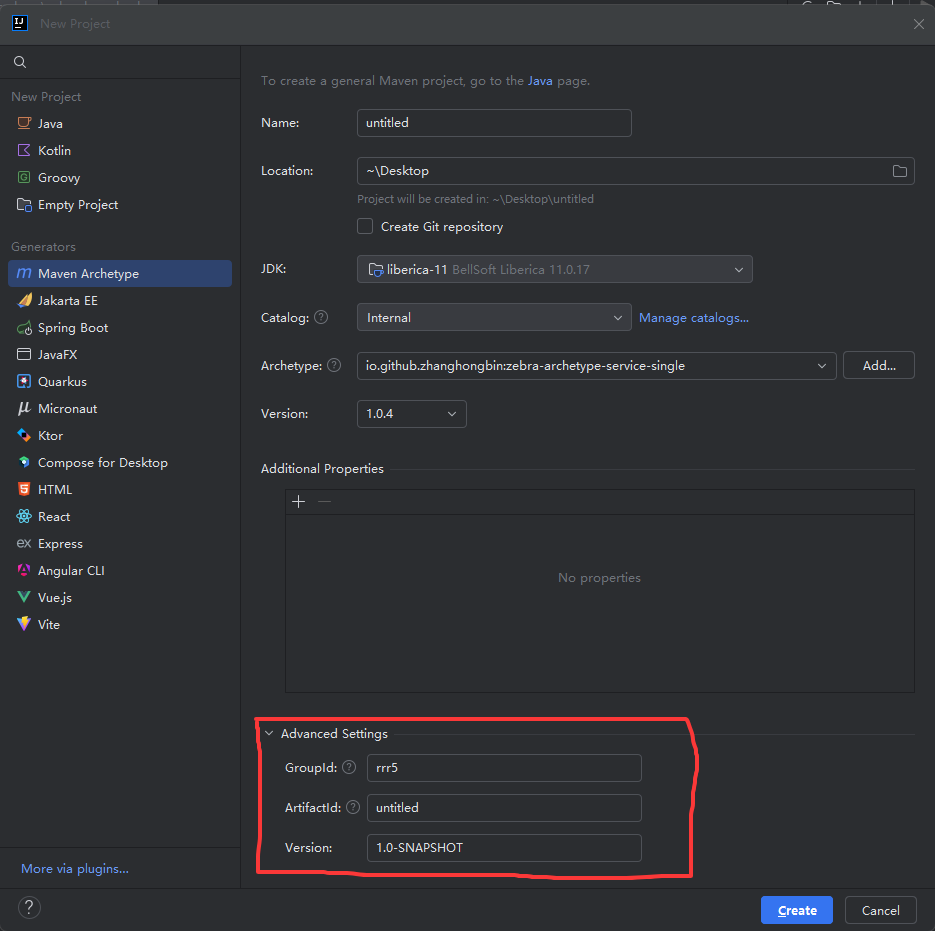935x931 pixels.
Task: Choose Jakarta EE generator
Action: pyautogui.click(x=120, y=301)
